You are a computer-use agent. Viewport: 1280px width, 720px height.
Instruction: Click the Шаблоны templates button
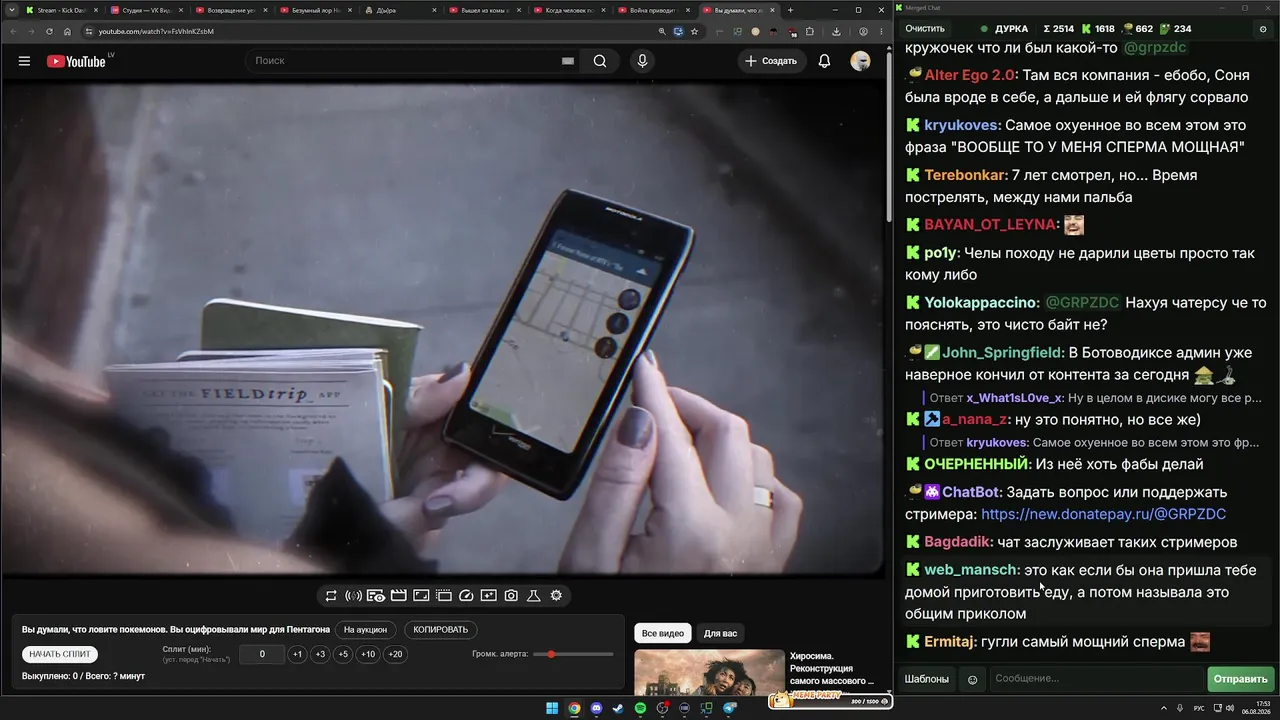pos(927,679)
